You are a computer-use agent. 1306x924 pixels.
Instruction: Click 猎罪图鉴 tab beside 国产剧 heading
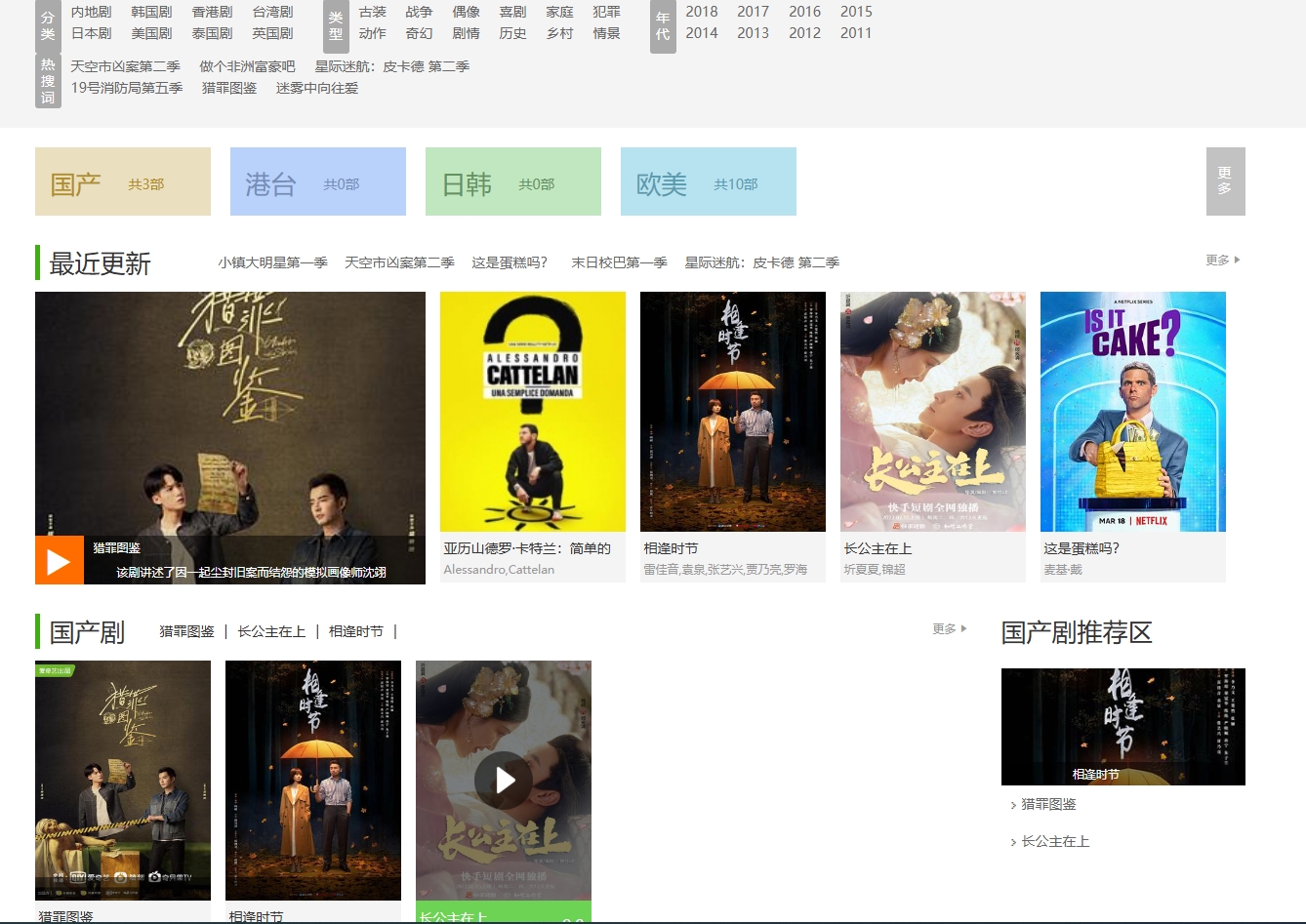pos(187,631)
